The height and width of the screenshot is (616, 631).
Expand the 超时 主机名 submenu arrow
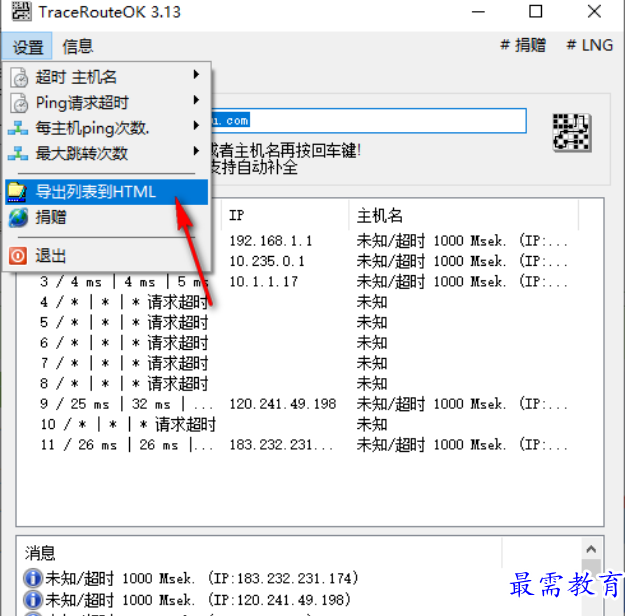tap(196, 74)
